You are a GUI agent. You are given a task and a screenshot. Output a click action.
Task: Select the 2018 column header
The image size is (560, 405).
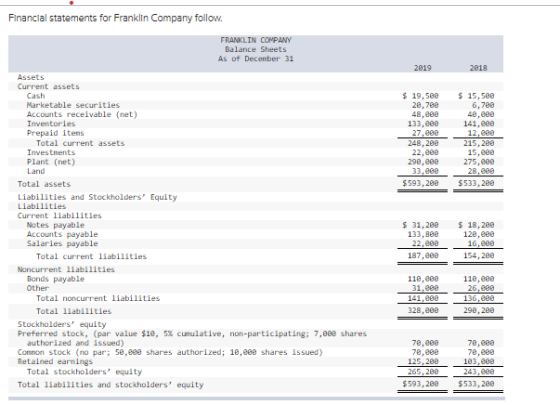[478, 68]
